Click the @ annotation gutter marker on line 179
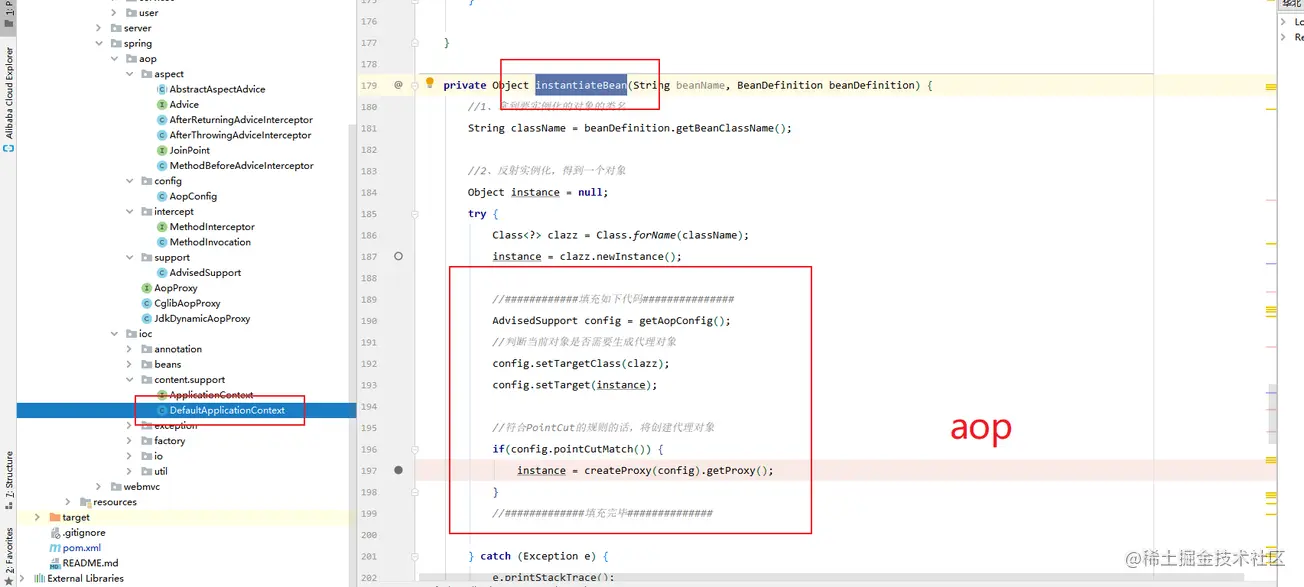The width and height of the screenshot is (1304, 587). pos(398,85)
